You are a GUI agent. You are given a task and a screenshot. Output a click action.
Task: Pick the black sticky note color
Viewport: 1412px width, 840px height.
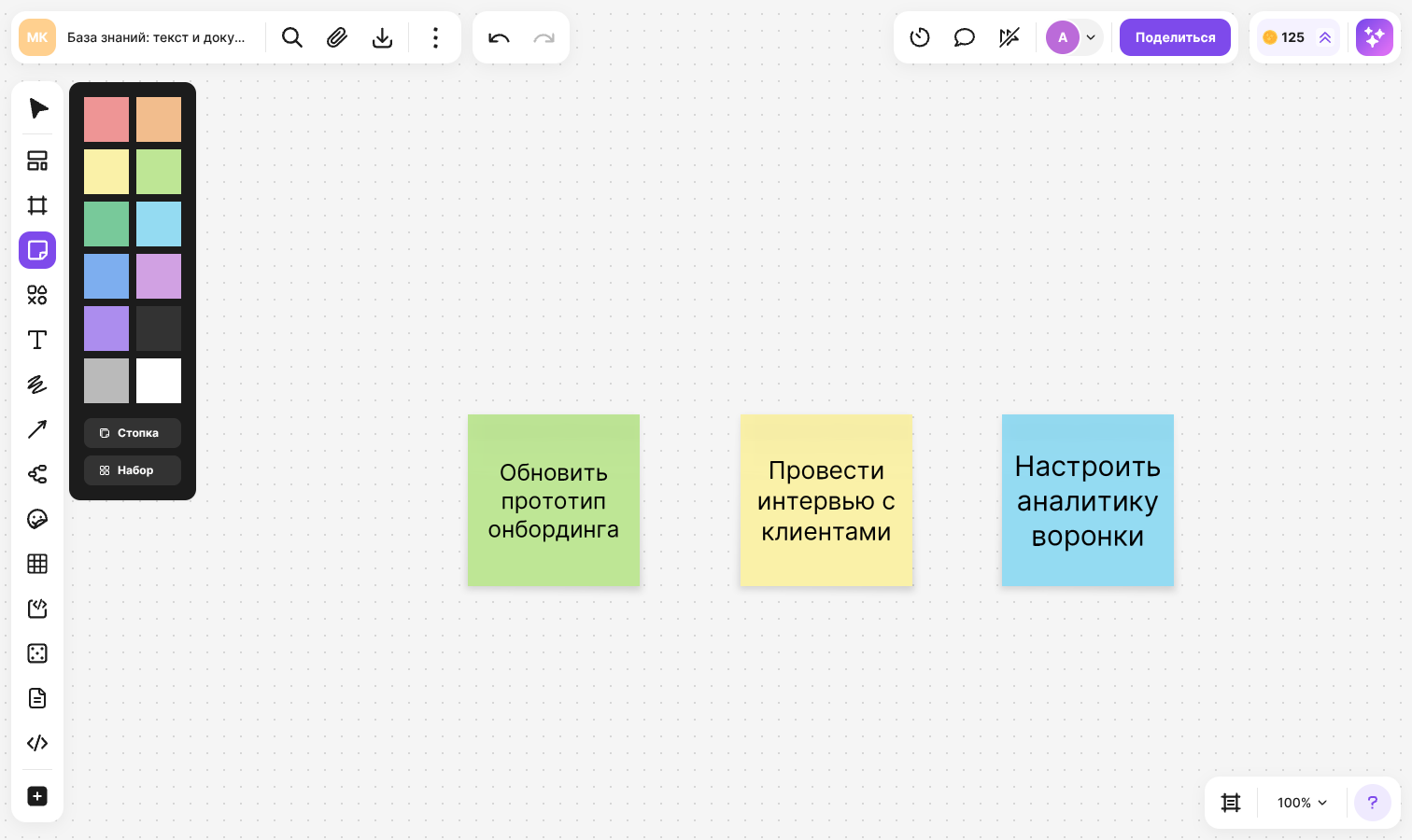coord(159,329)
